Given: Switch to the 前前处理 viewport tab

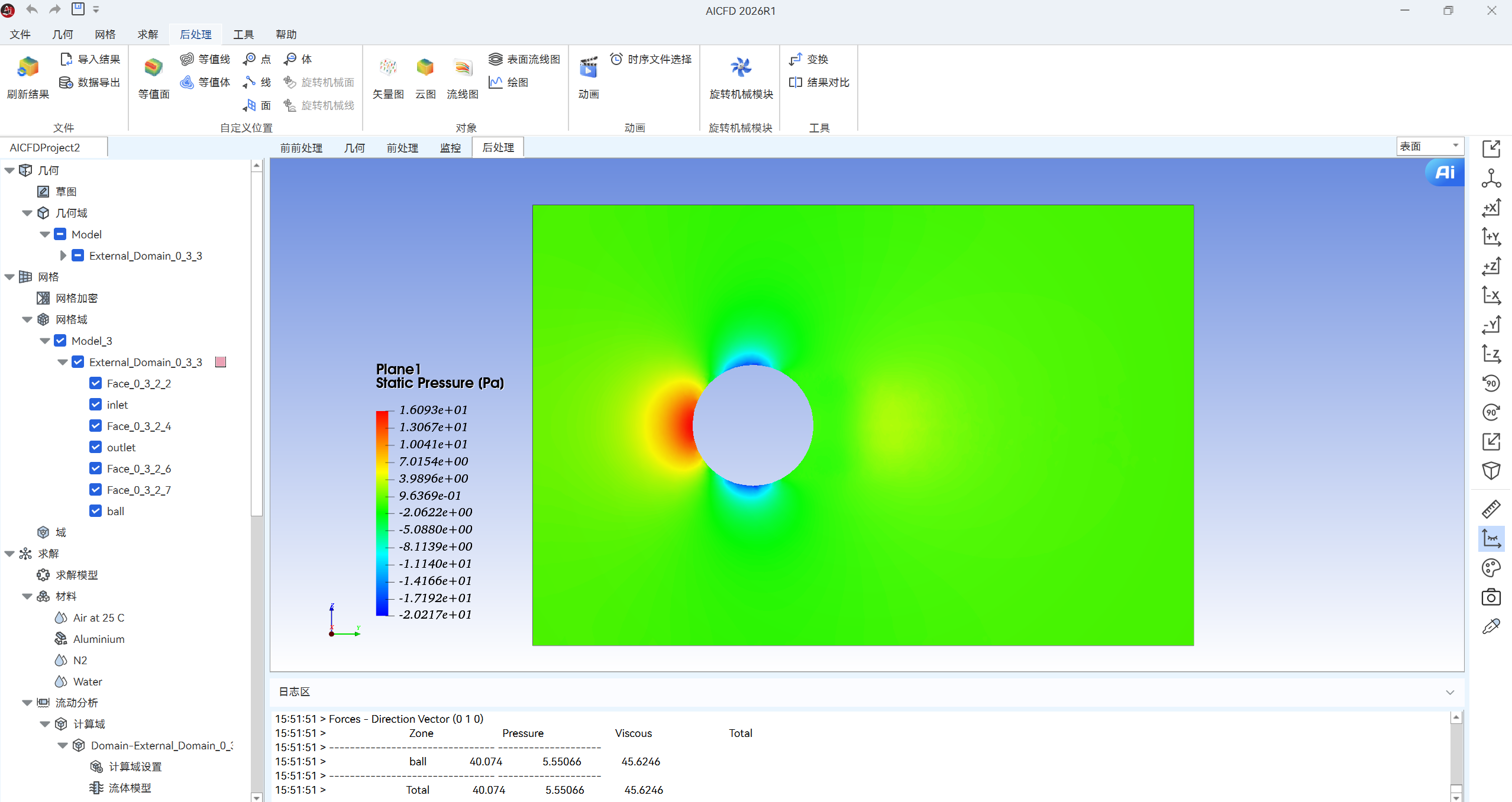Looking at the screenshot, I should [x=302, y=147].
